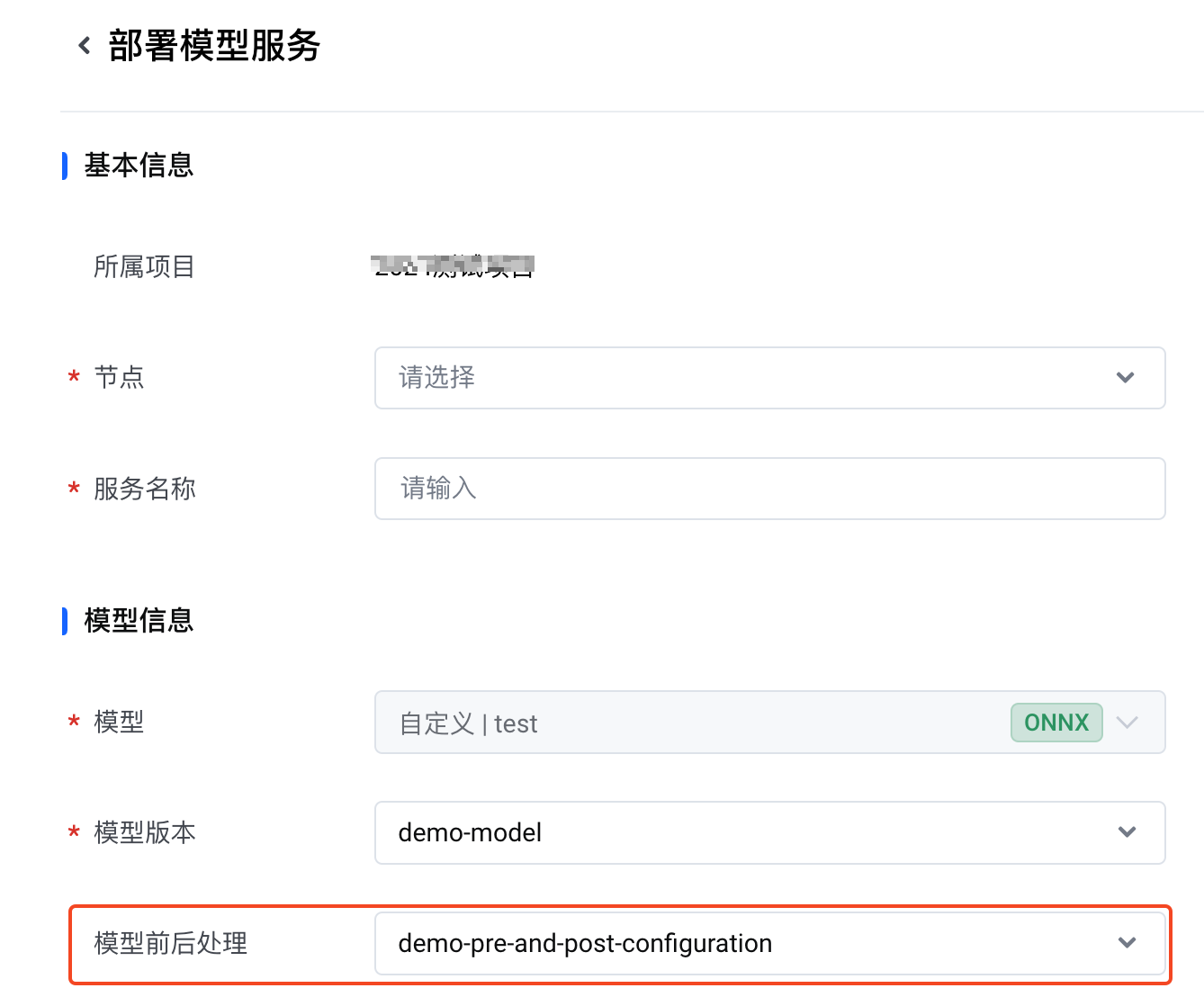The height and width of the screenshot is (1006, 1204).
Task: Click the ONNX tag in 模型 field
Action: tap(1056, 723)
